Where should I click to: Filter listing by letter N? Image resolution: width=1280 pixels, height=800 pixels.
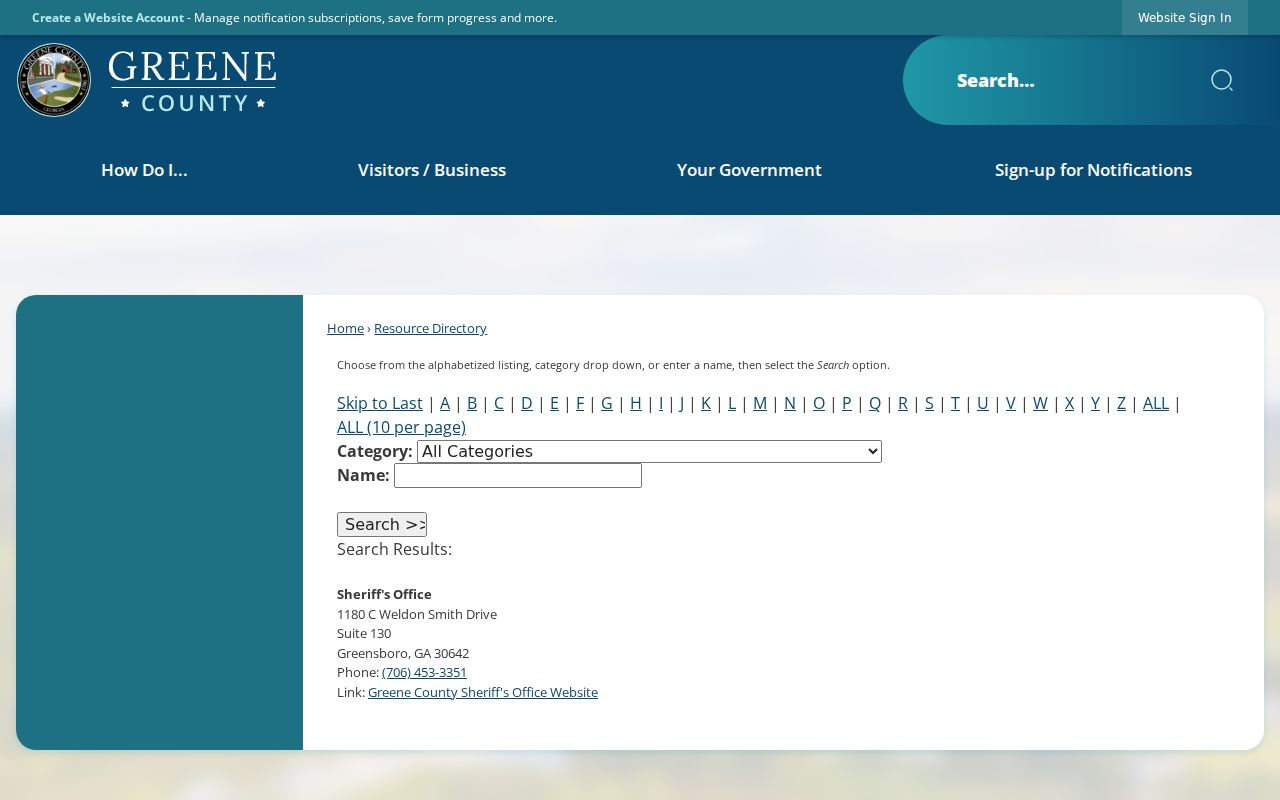click(x=790, y=403)
